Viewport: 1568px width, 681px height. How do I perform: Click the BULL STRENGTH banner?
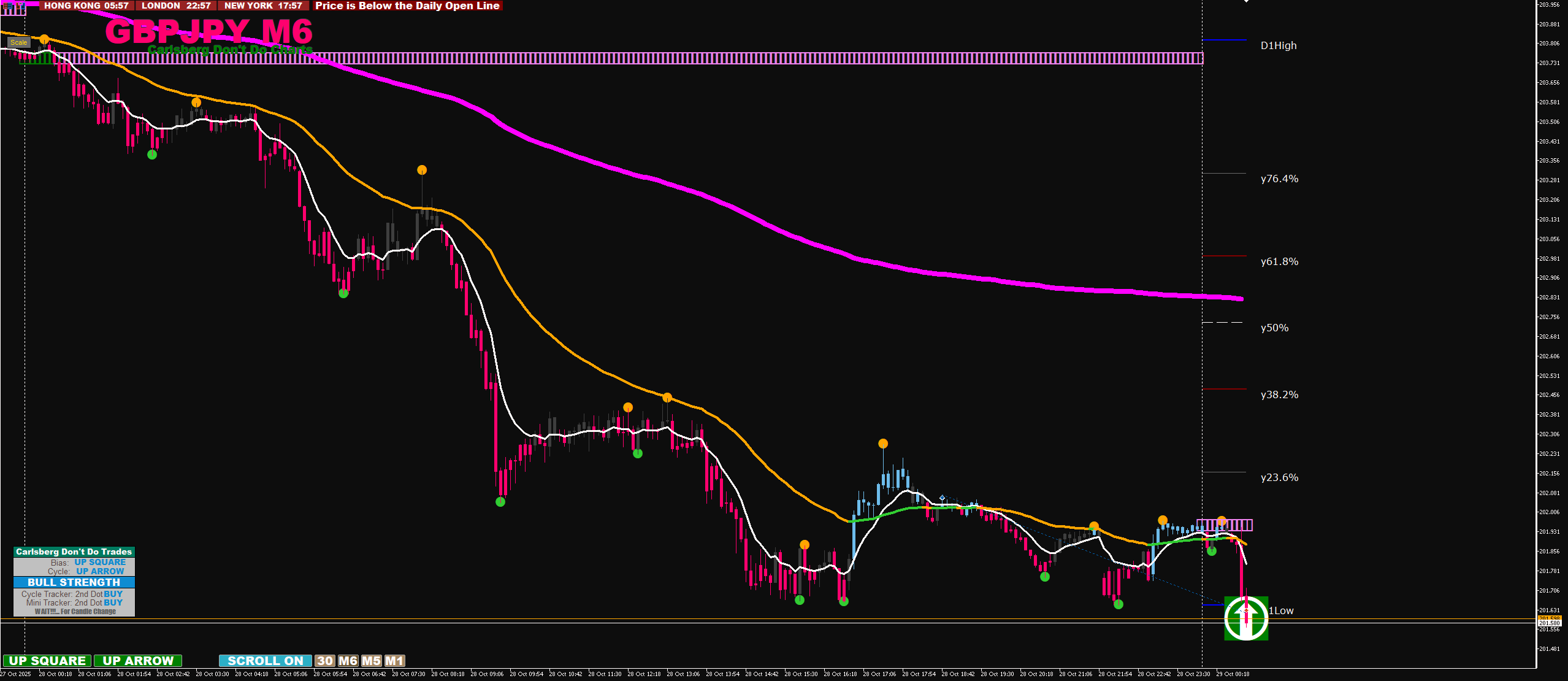click(x=74, y=582)
